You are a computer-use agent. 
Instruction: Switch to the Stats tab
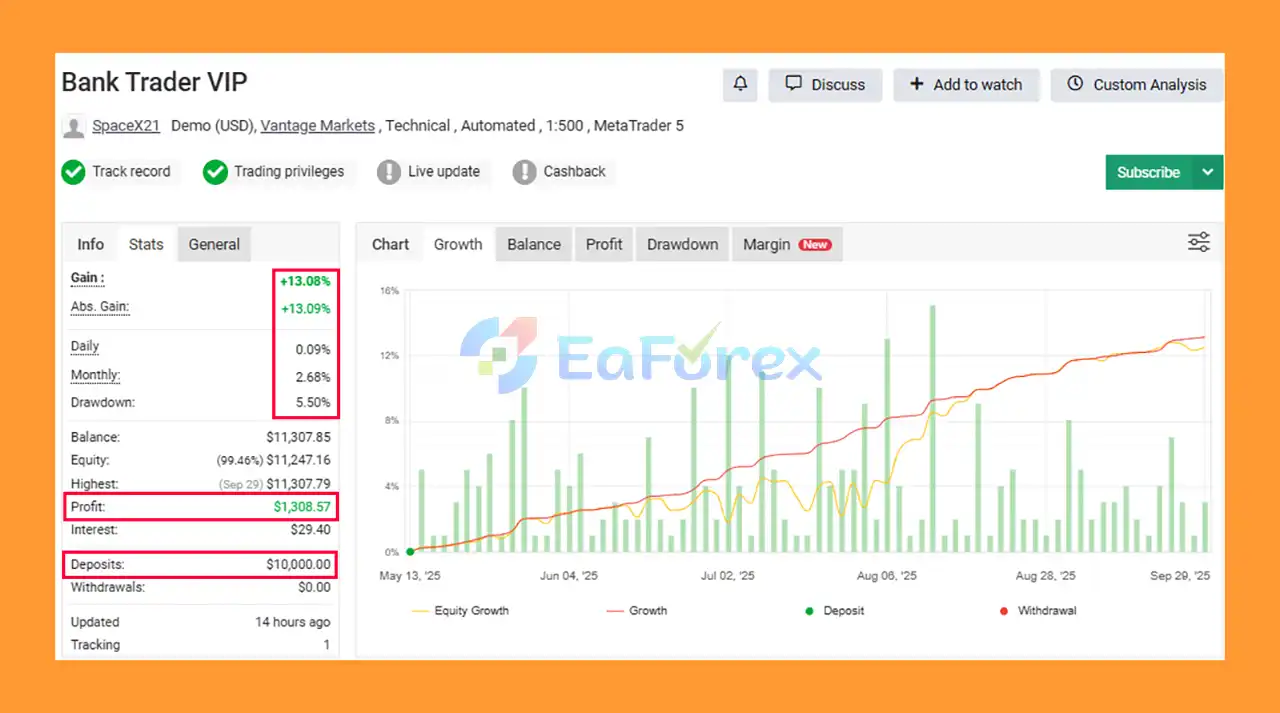coord(146,244)
